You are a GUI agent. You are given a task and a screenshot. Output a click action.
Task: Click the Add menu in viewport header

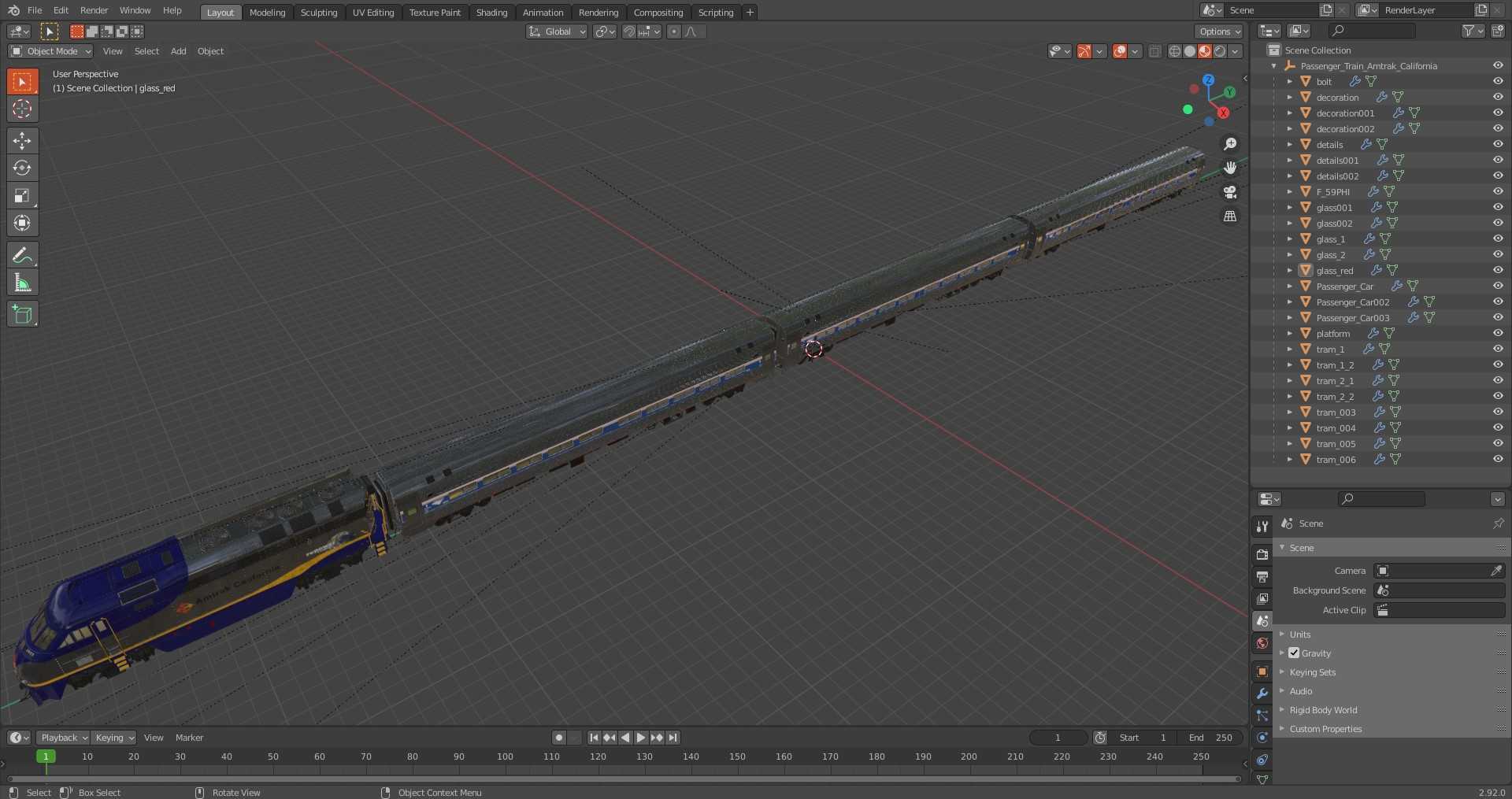(x=179, y=51)
